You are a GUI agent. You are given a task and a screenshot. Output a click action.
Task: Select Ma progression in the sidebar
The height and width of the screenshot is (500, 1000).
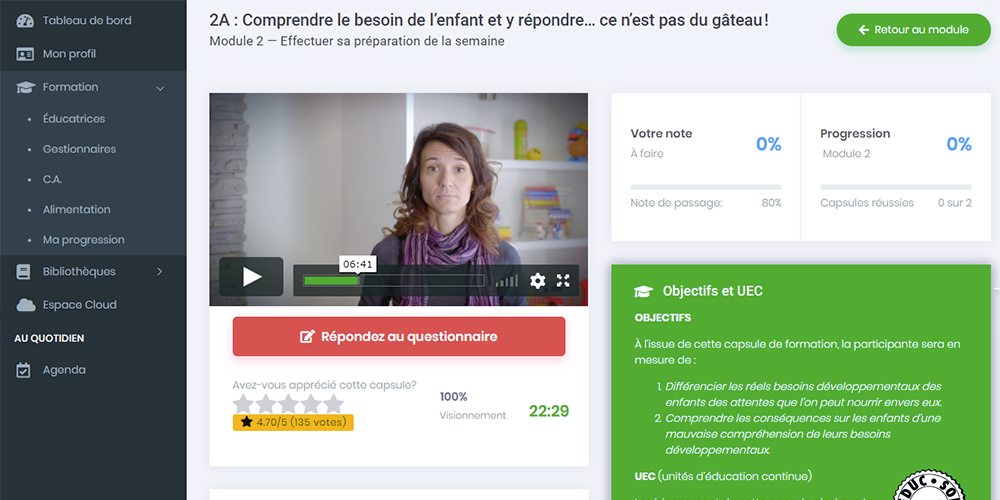[x=84, y=240]
